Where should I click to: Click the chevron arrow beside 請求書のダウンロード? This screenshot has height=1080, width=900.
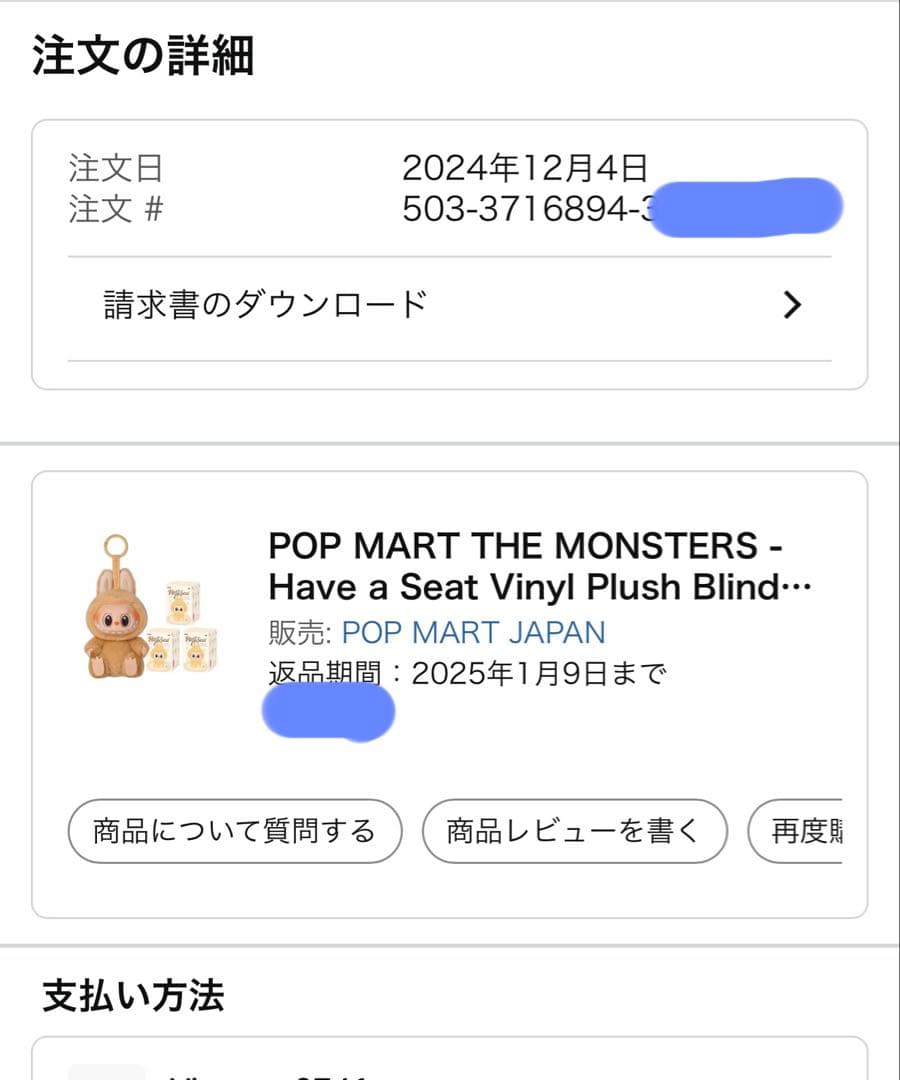pos(792,305)
